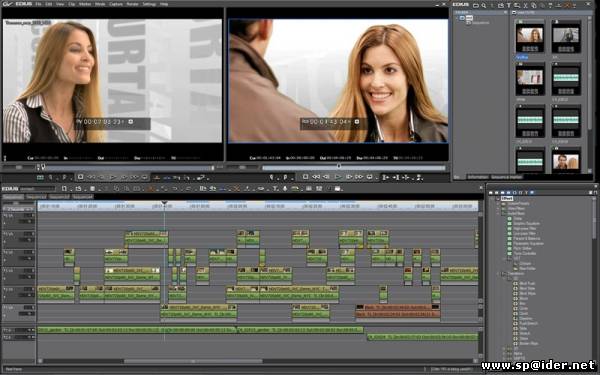600x375 pixels.
Task: Select the Graphic Equalizer audio filter
Action: [527, 223]
